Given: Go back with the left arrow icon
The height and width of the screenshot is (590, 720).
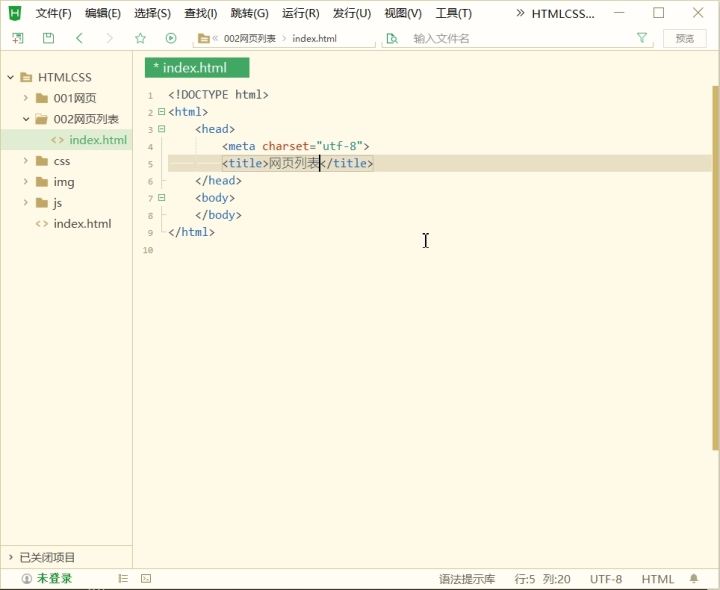Looking at the screenshot, I should [79, 38].
